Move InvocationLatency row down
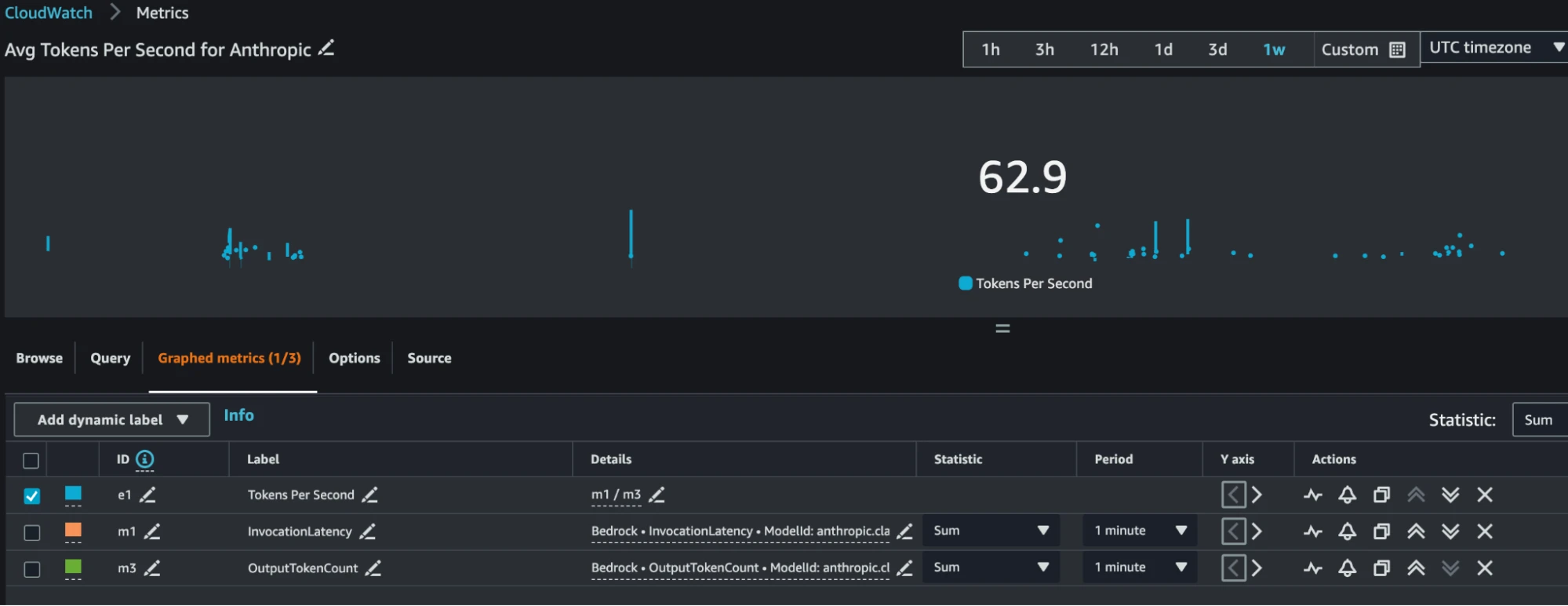This screenshot has height=606, width=1568. coord(1450,531)
